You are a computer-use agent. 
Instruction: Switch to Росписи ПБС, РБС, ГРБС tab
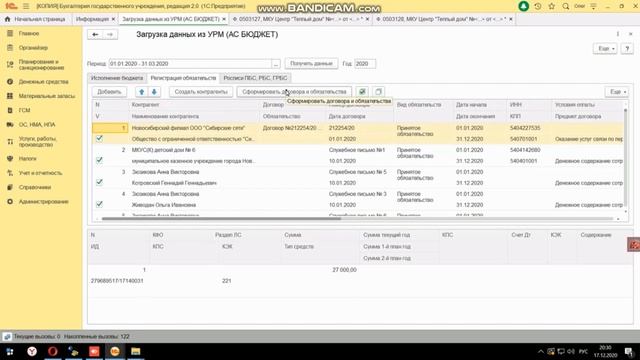pyautogui.click(x=255, y=78)
